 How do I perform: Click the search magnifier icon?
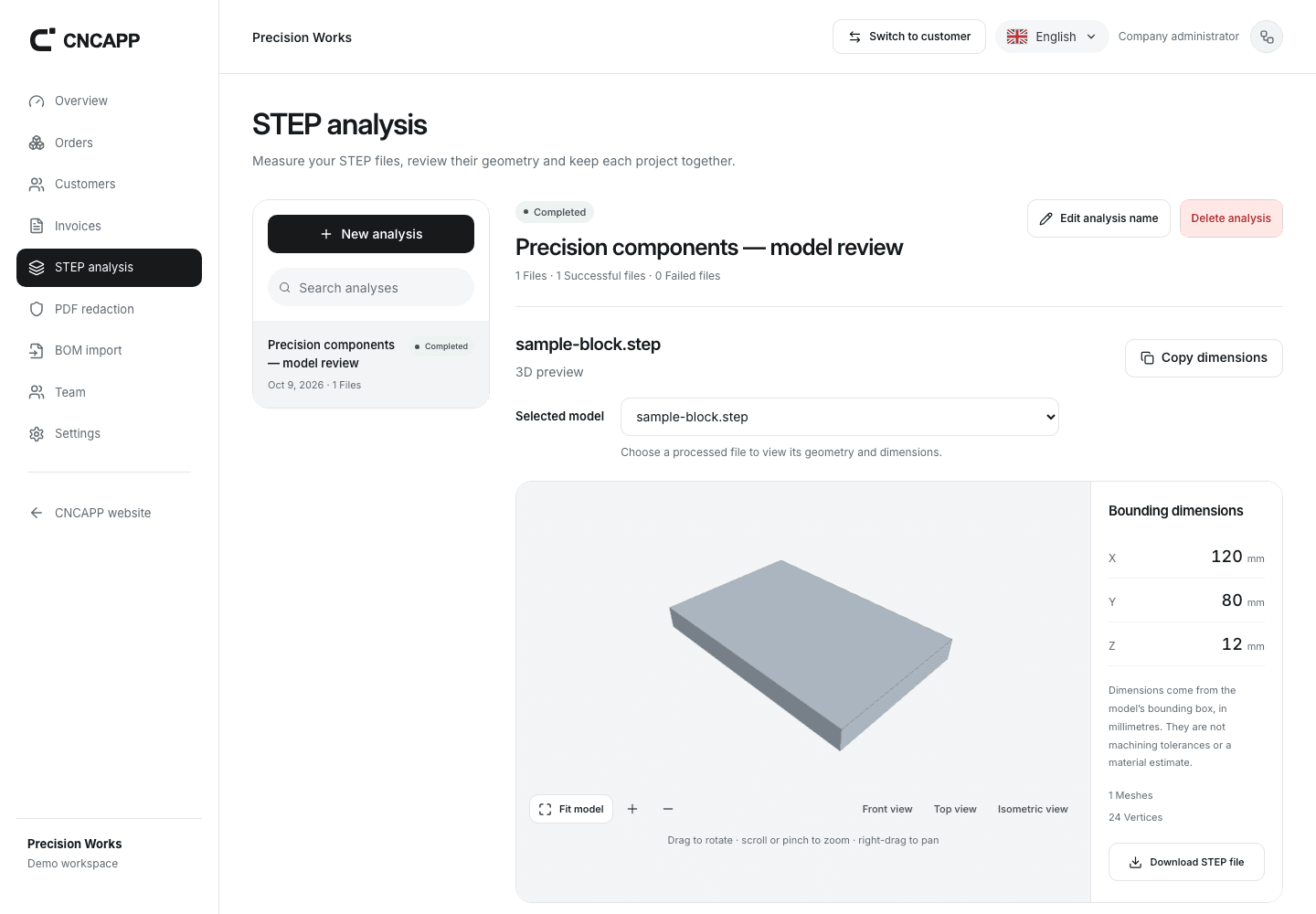[x=285, y=288]
